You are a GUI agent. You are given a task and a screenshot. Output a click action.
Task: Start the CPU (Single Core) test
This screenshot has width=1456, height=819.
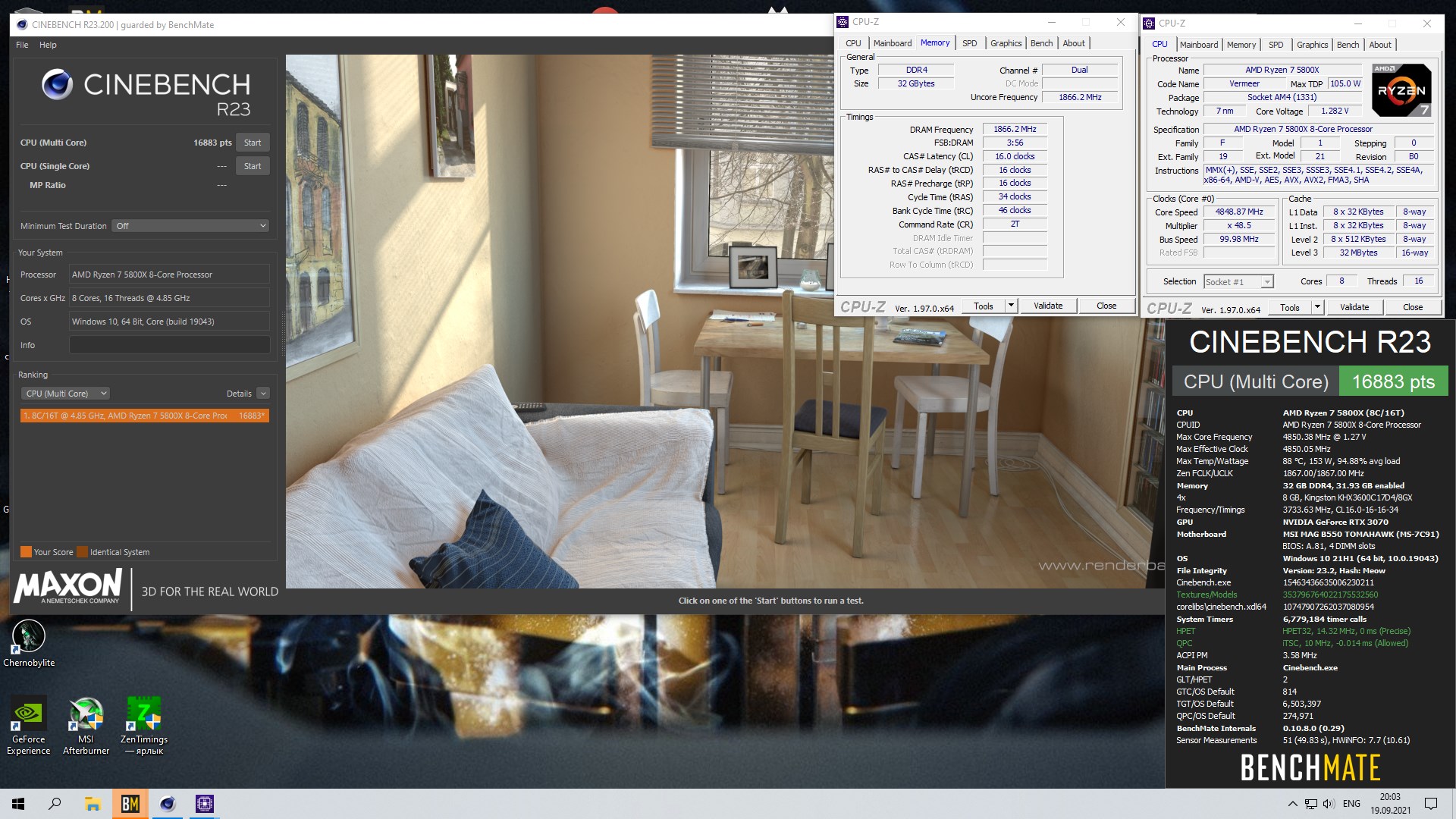click(x=253, y=166)
